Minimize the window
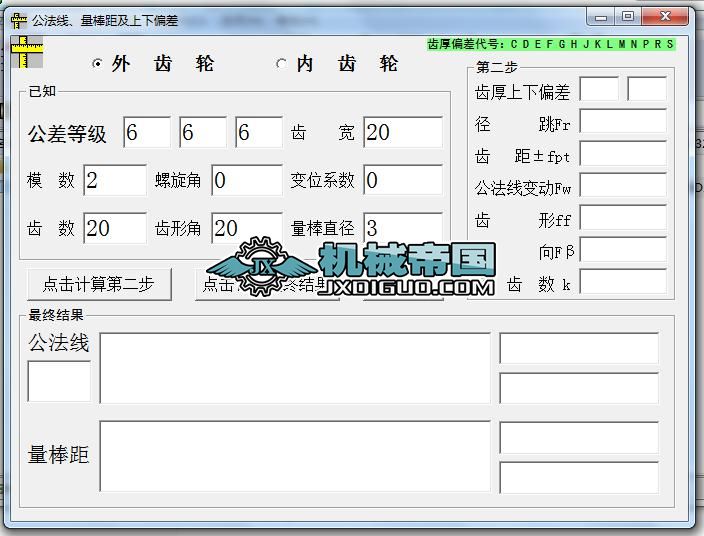The width and height of the screenshot is (704, 536). coord(601,18)
